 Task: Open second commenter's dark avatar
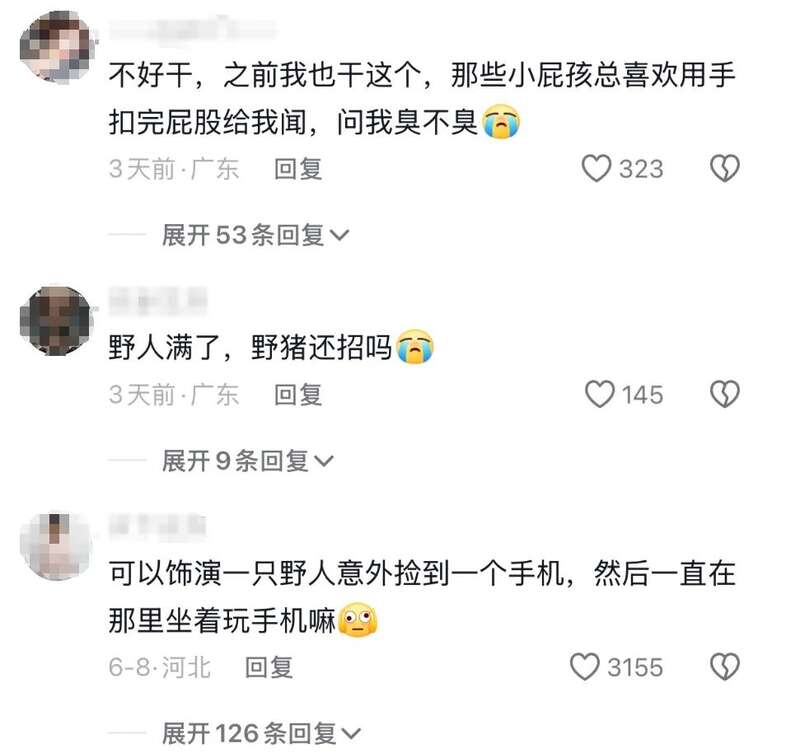(56, 320)
